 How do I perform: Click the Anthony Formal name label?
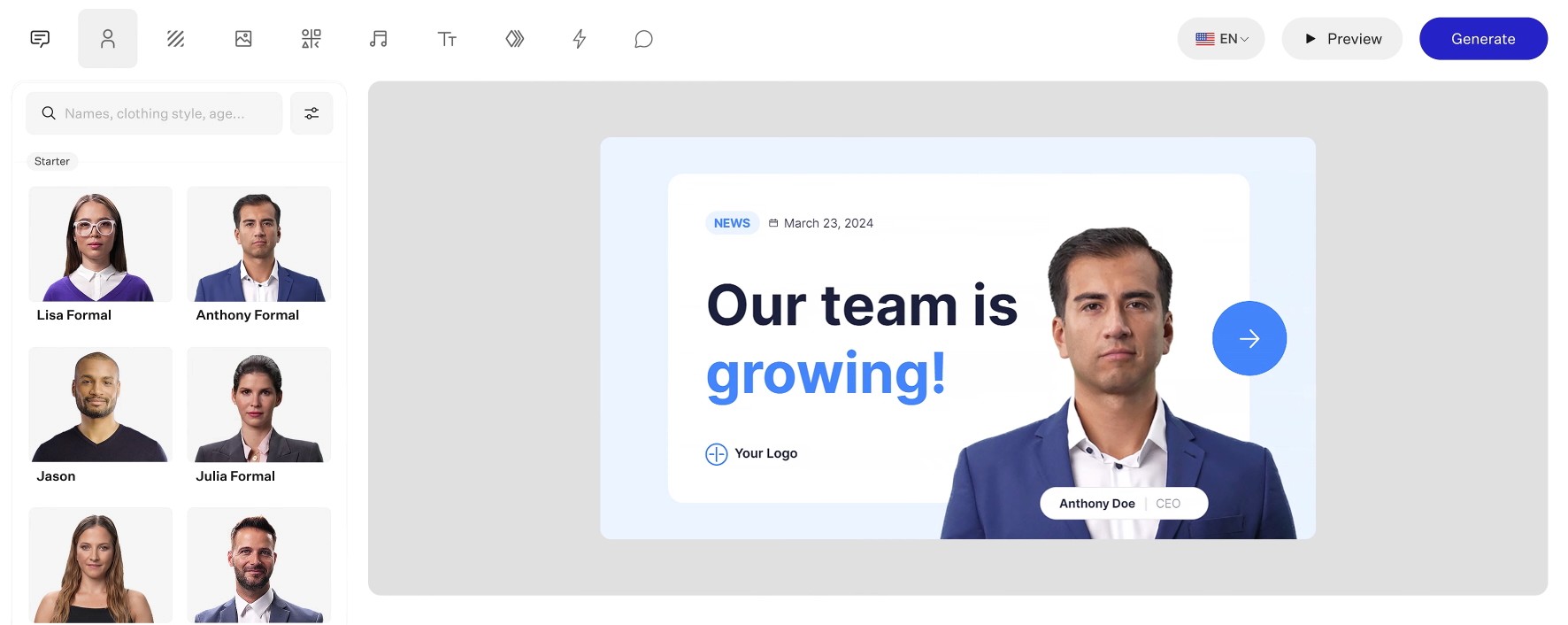click(248, 315)
